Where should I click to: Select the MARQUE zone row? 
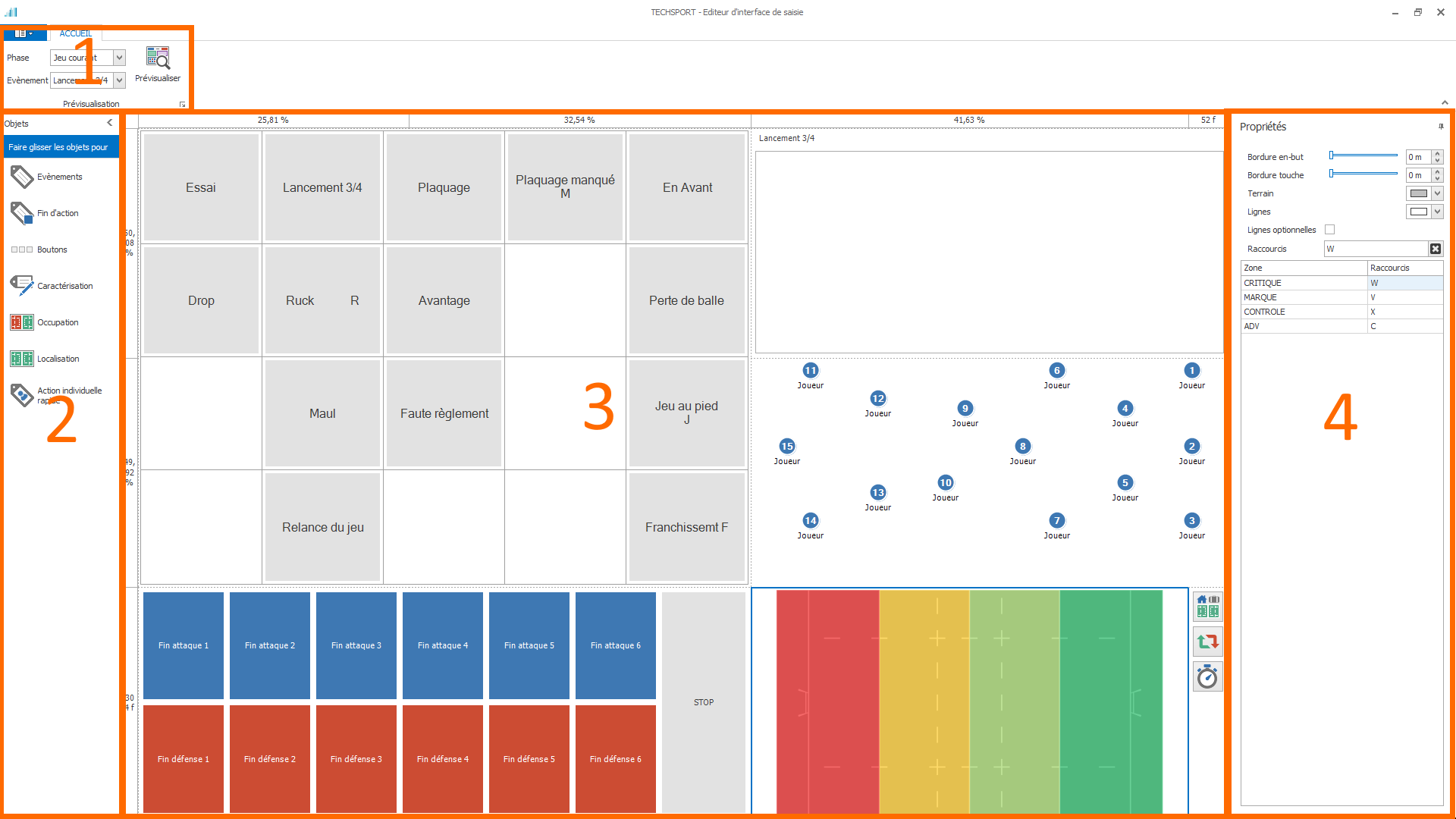pyautogui.click(x=1341, y=297)
